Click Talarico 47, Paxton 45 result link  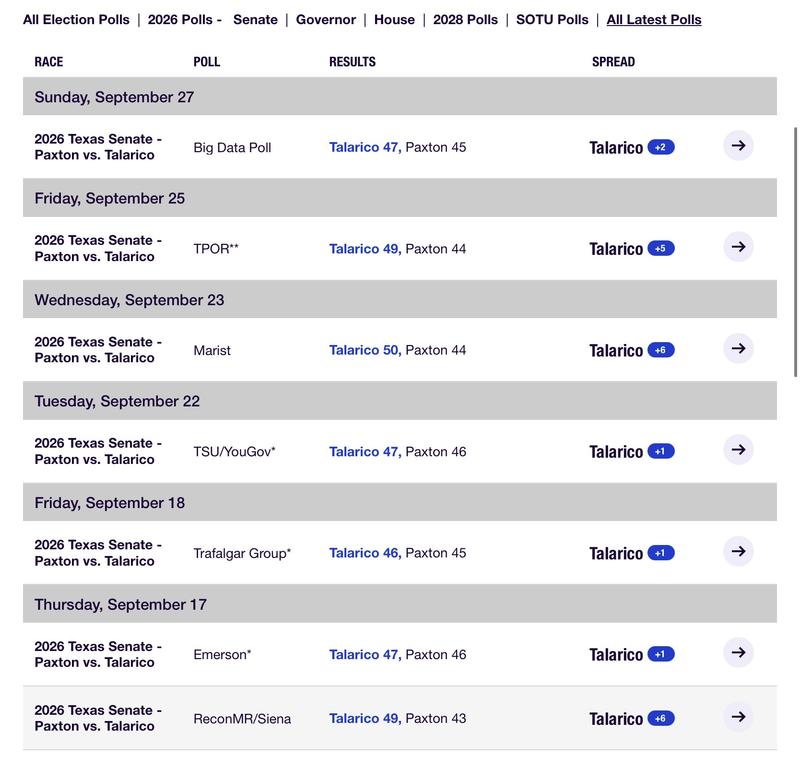(397, 147)
